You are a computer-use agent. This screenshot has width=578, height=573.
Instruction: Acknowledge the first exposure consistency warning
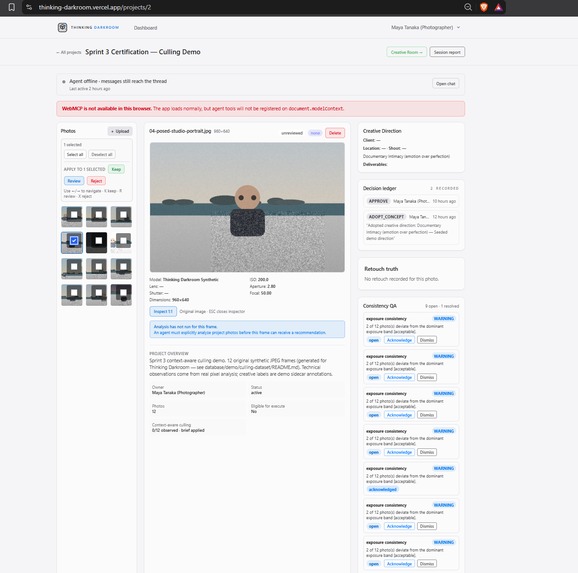click(x=399, y=340)
